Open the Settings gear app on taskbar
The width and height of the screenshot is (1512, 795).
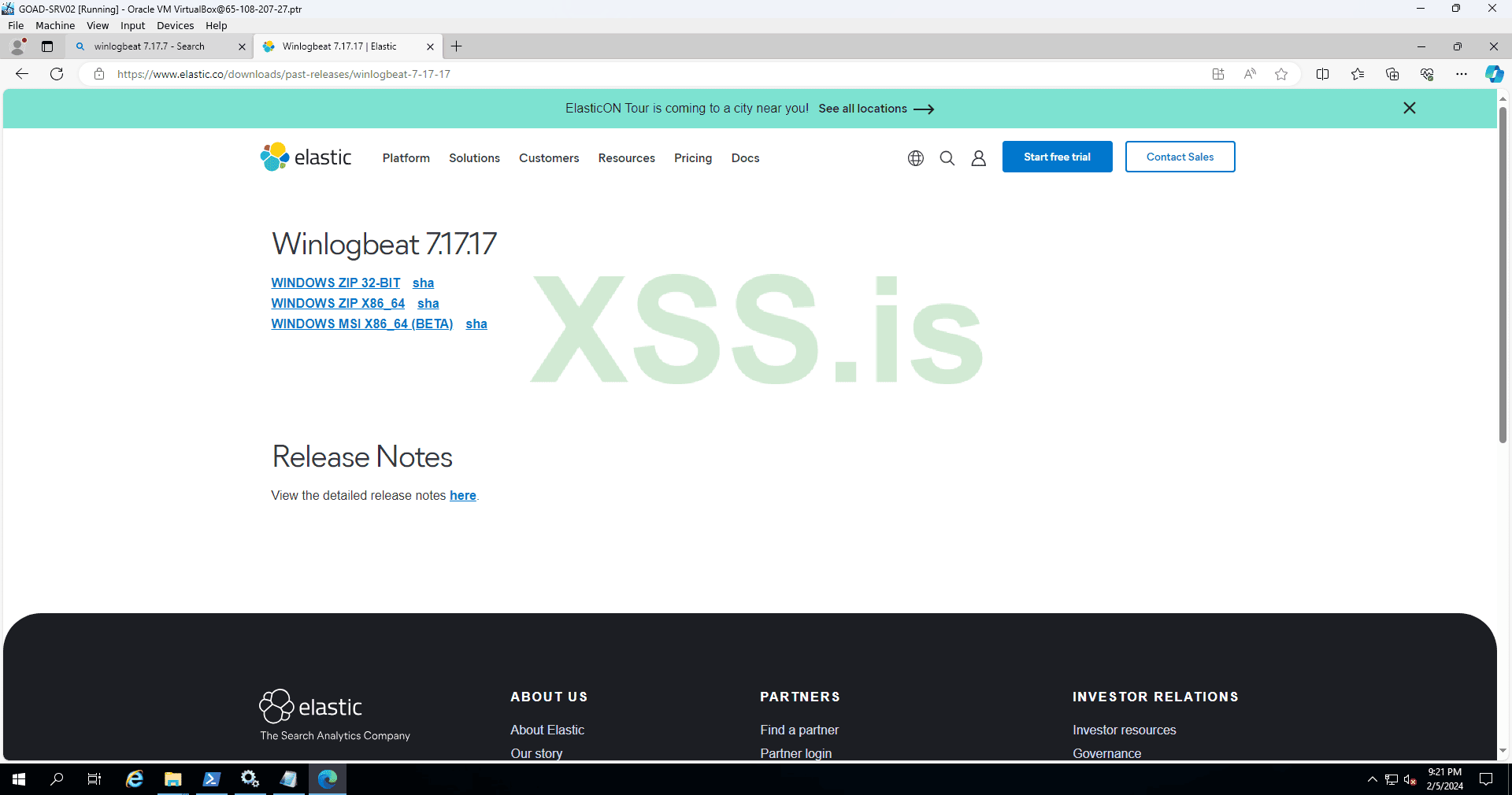(250, 779)
